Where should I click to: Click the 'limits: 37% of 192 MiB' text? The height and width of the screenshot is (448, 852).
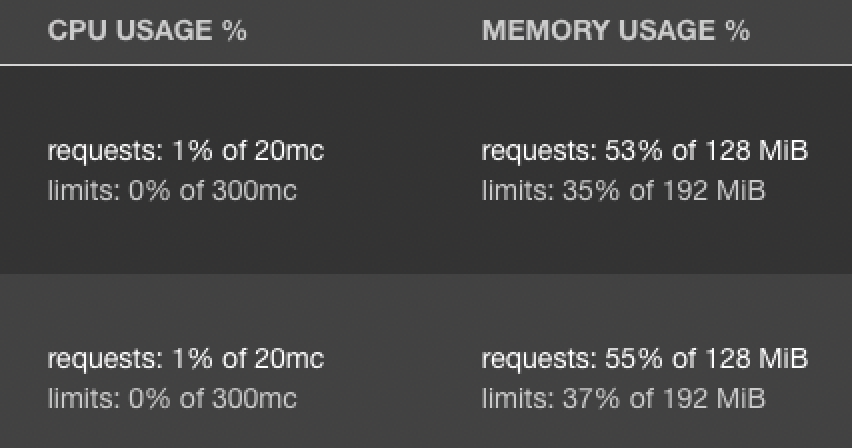[624, 399]
